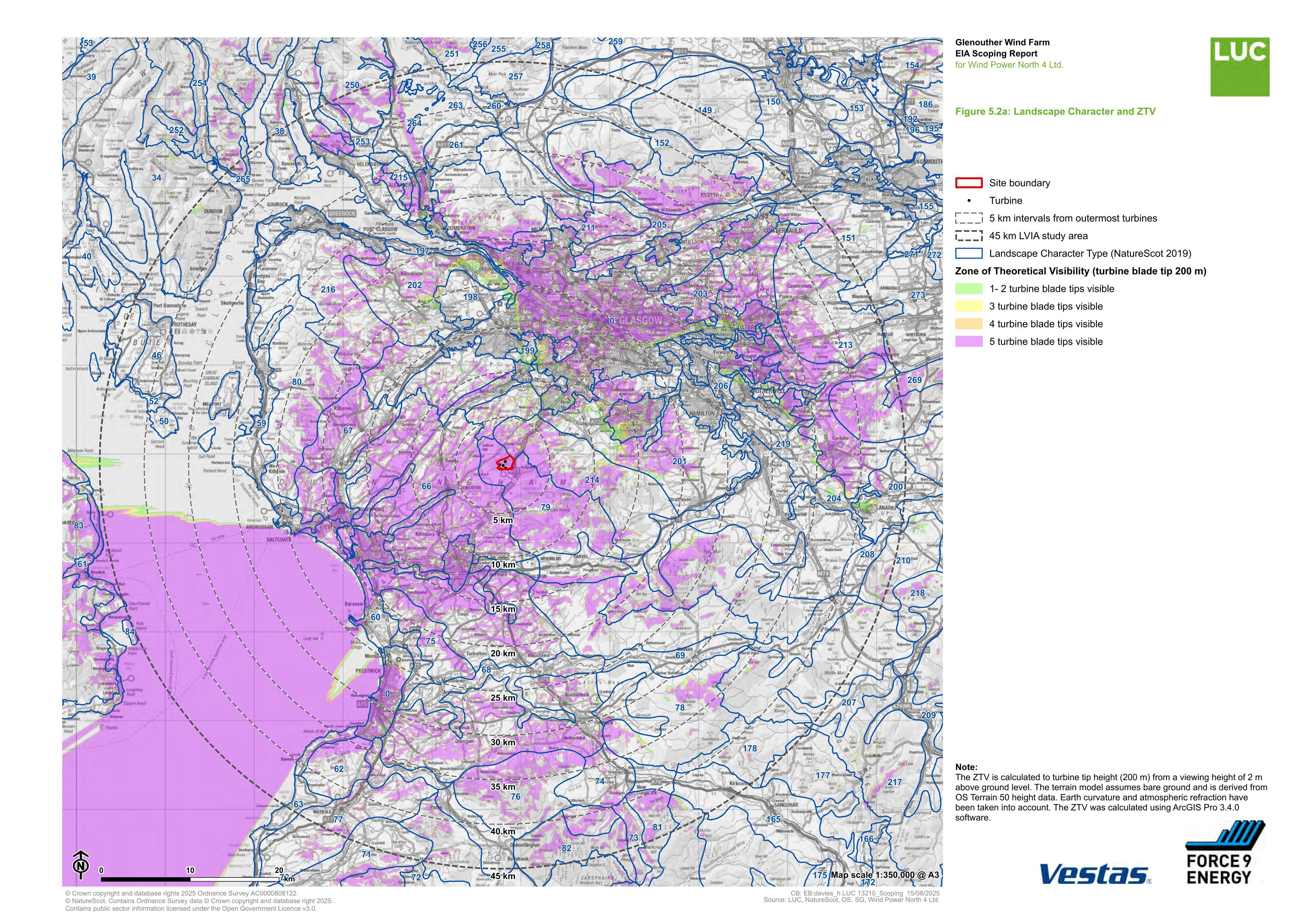Click landscape character type number '178'

750,749
